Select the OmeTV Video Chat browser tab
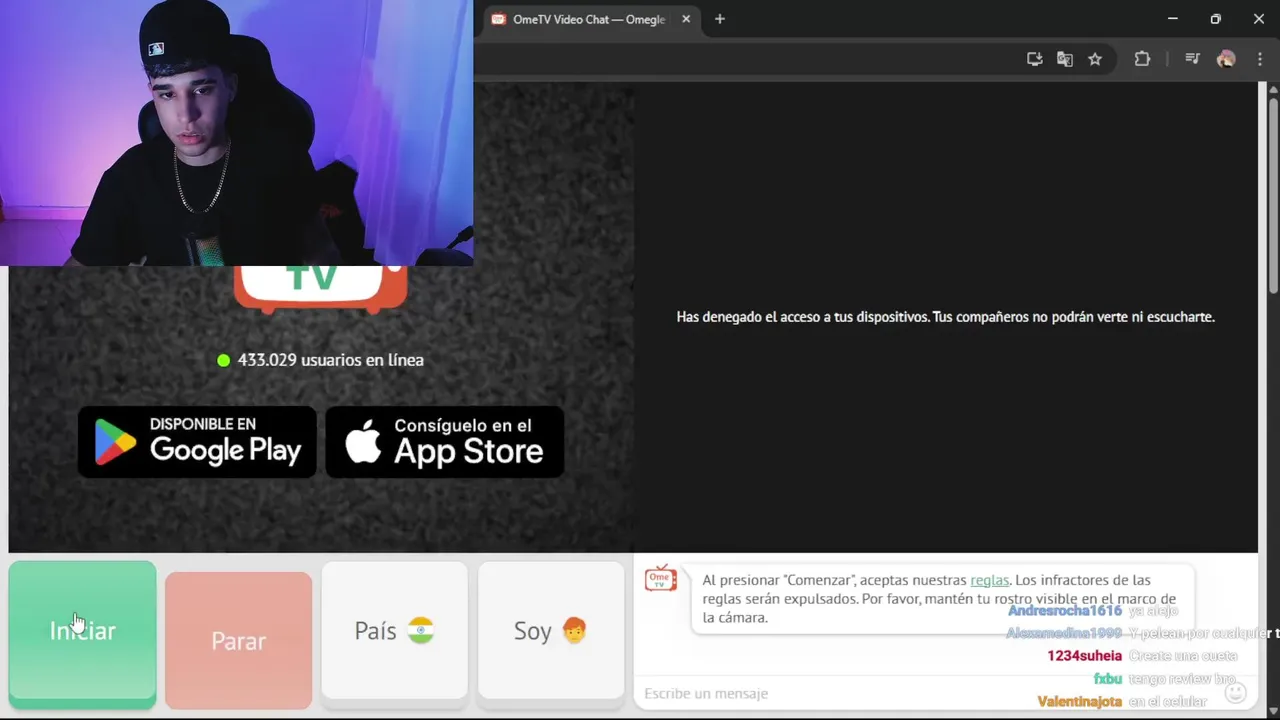This screenshot has width=1280, height=720. tap(590, 19)
